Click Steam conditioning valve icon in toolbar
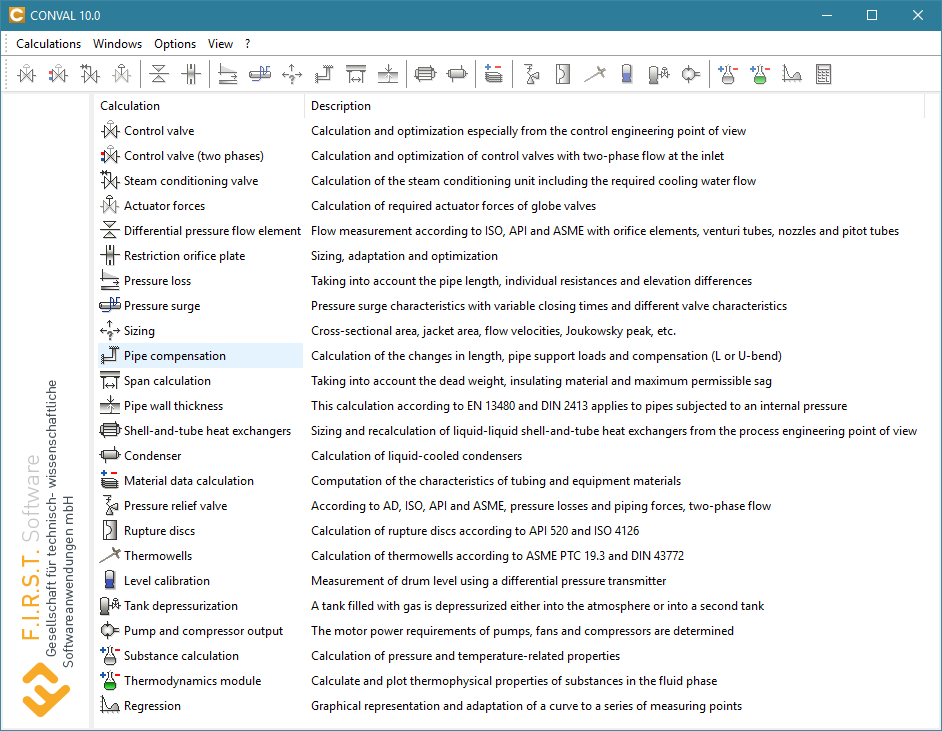Viewport: 942px width, 731px height. (90, 74)
